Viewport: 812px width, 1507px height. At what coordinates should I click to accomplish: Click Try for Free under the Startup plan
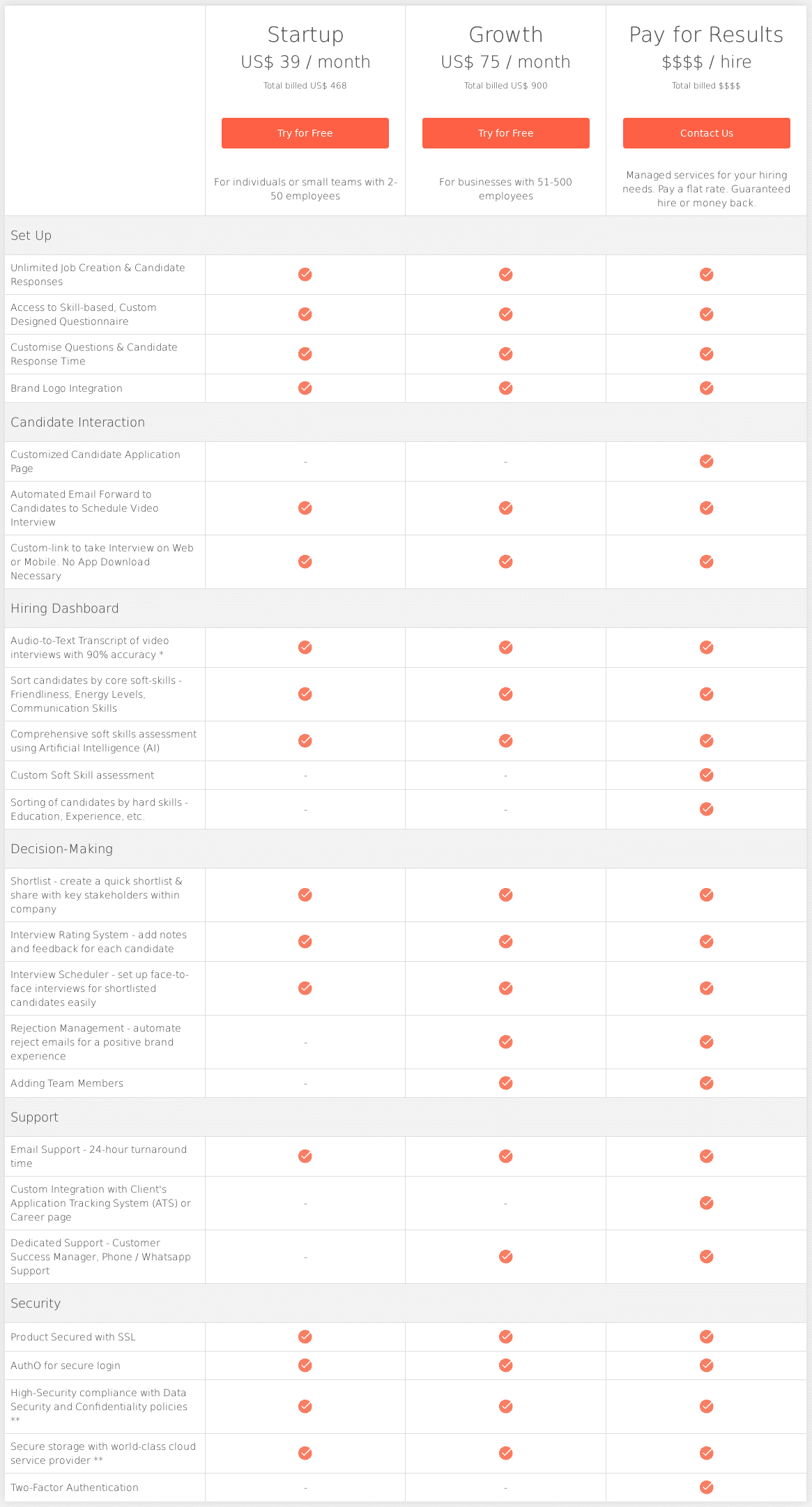tap(305, 132)
